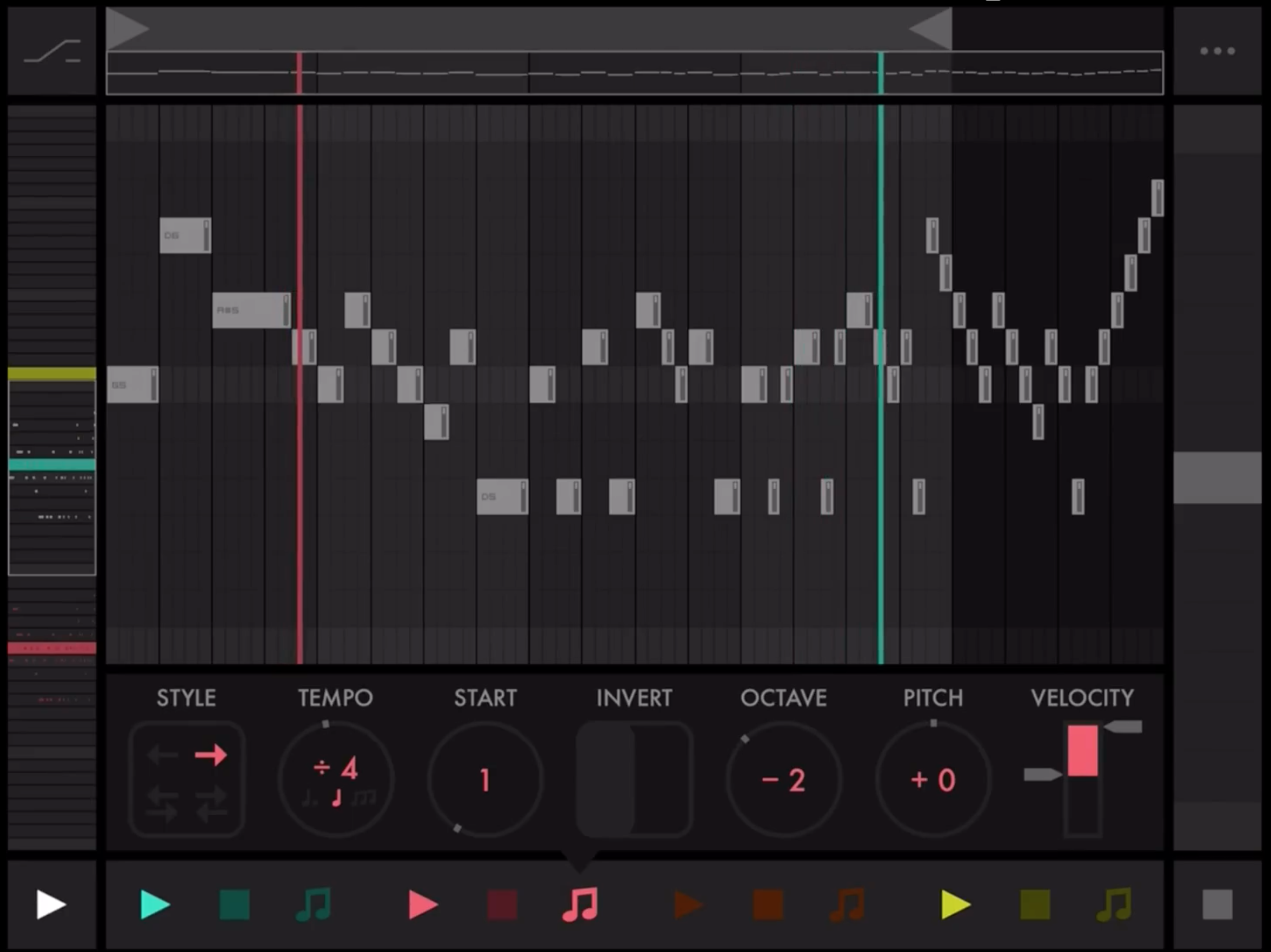Select the pink forward arrow in Style
Viewport: 1271px width, 952px height.
click(x=211, y=754)
